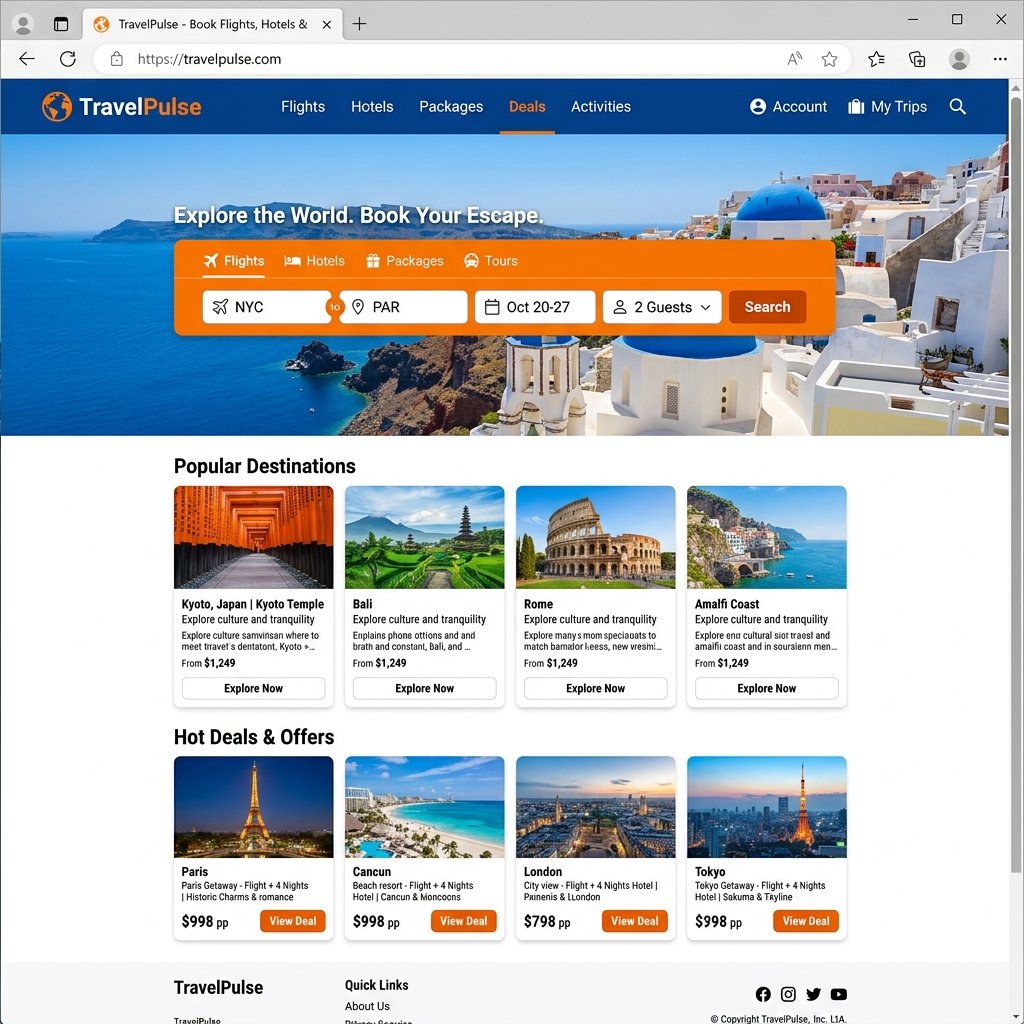Viewport: 1024px width, 1024px height.
Task: Open the Tokyo tower deal image
Action: coord(767,807)
